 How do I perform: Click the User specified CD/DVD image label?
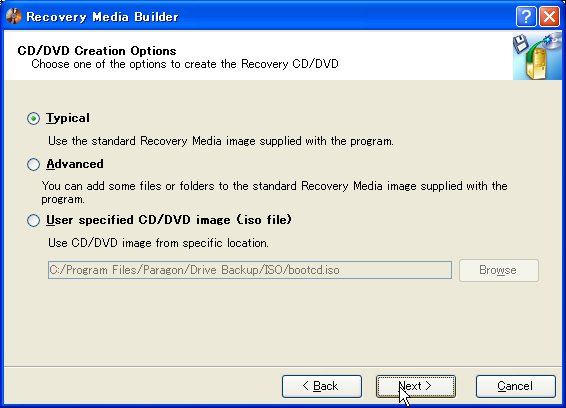[x=169, y=220]
